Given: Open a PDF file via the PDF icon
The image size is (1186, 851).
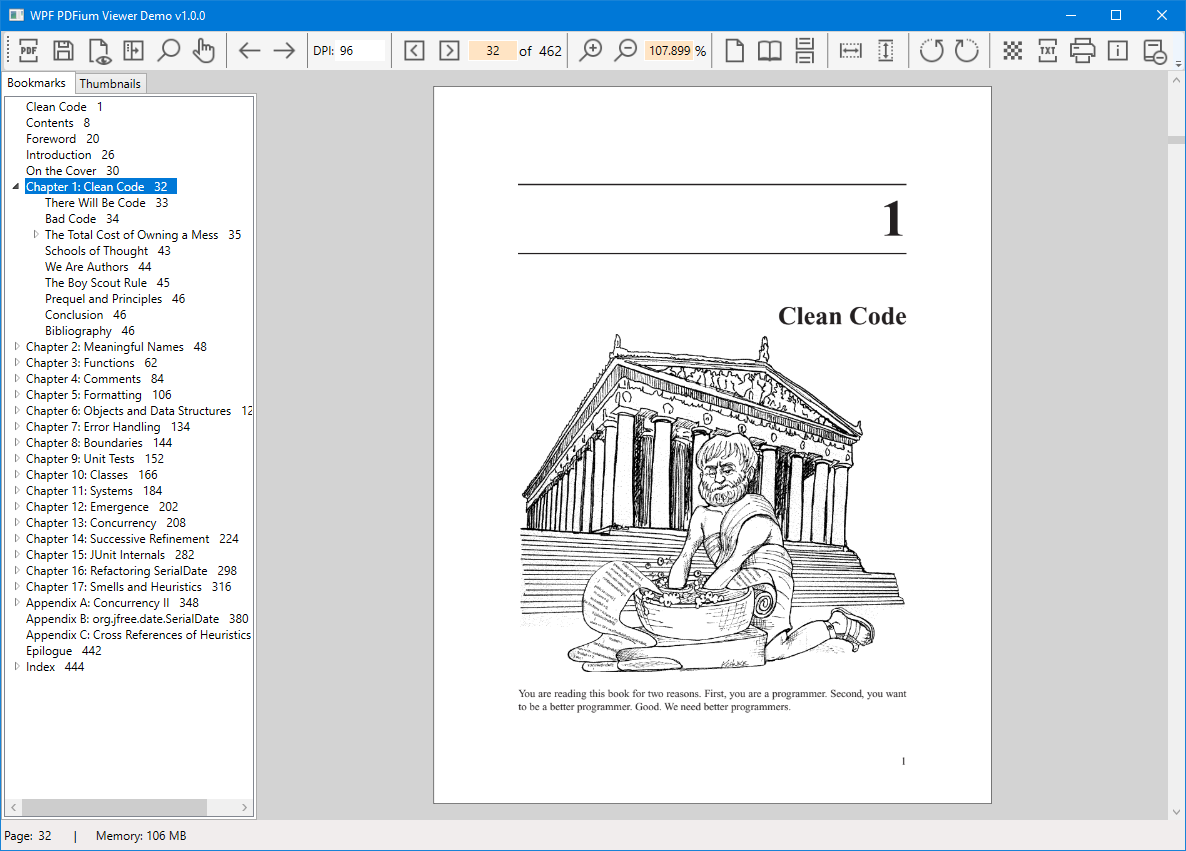Looking at the screenshot, I should click(x=29, y=51).
